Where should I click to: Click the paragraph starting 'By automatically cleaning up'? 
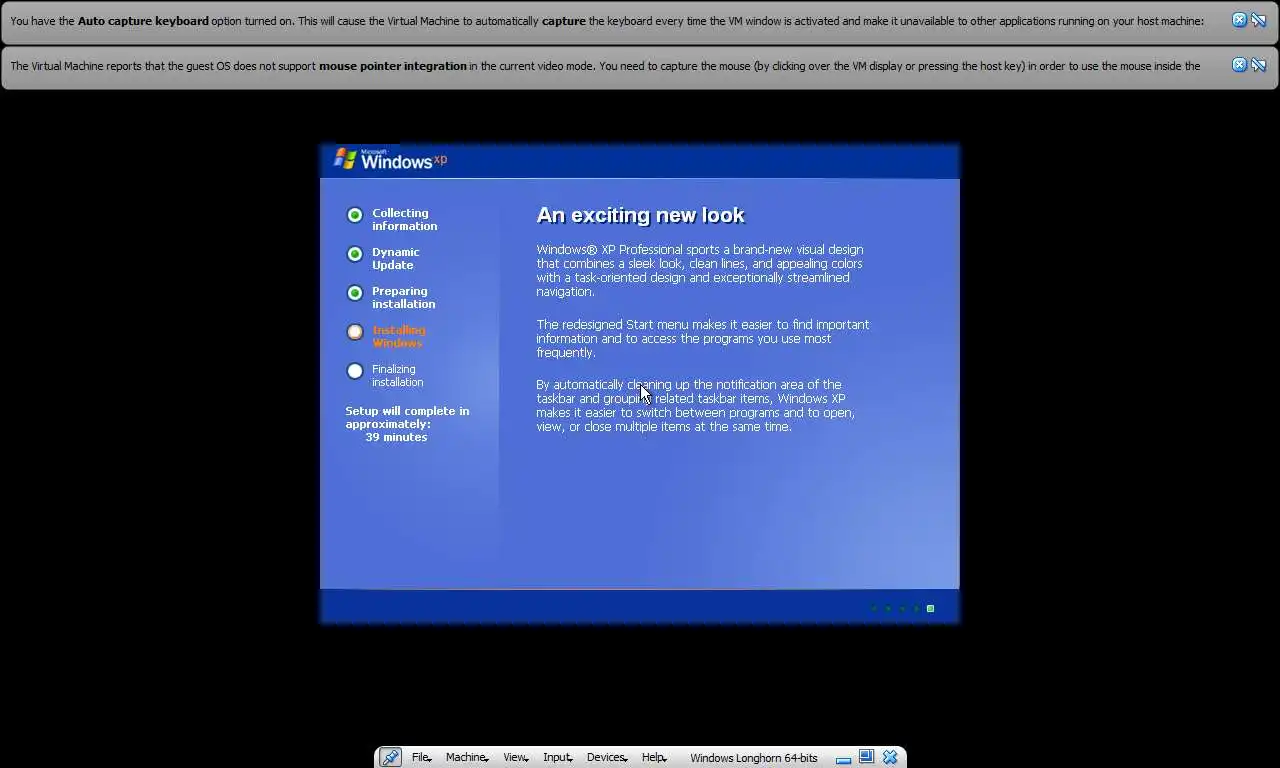click(x=695, y=405)
